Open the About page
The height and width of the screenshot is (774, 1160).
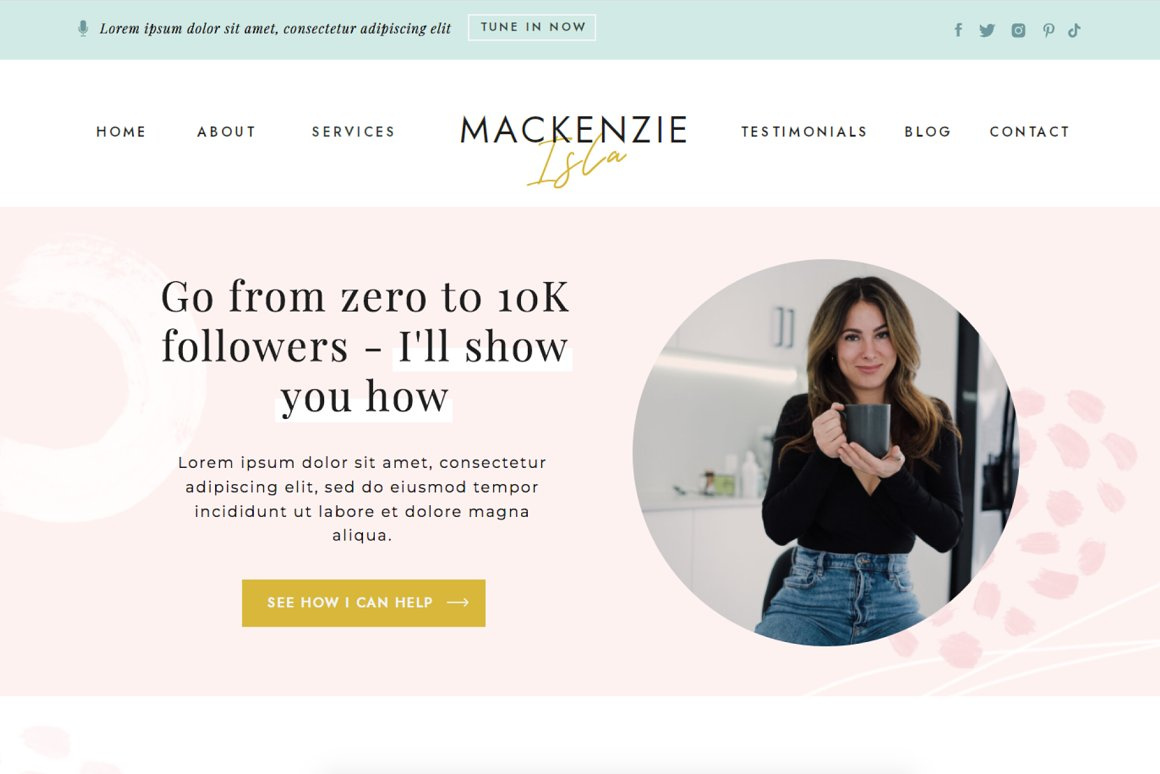pyautogui.click(x=226, y=132)
